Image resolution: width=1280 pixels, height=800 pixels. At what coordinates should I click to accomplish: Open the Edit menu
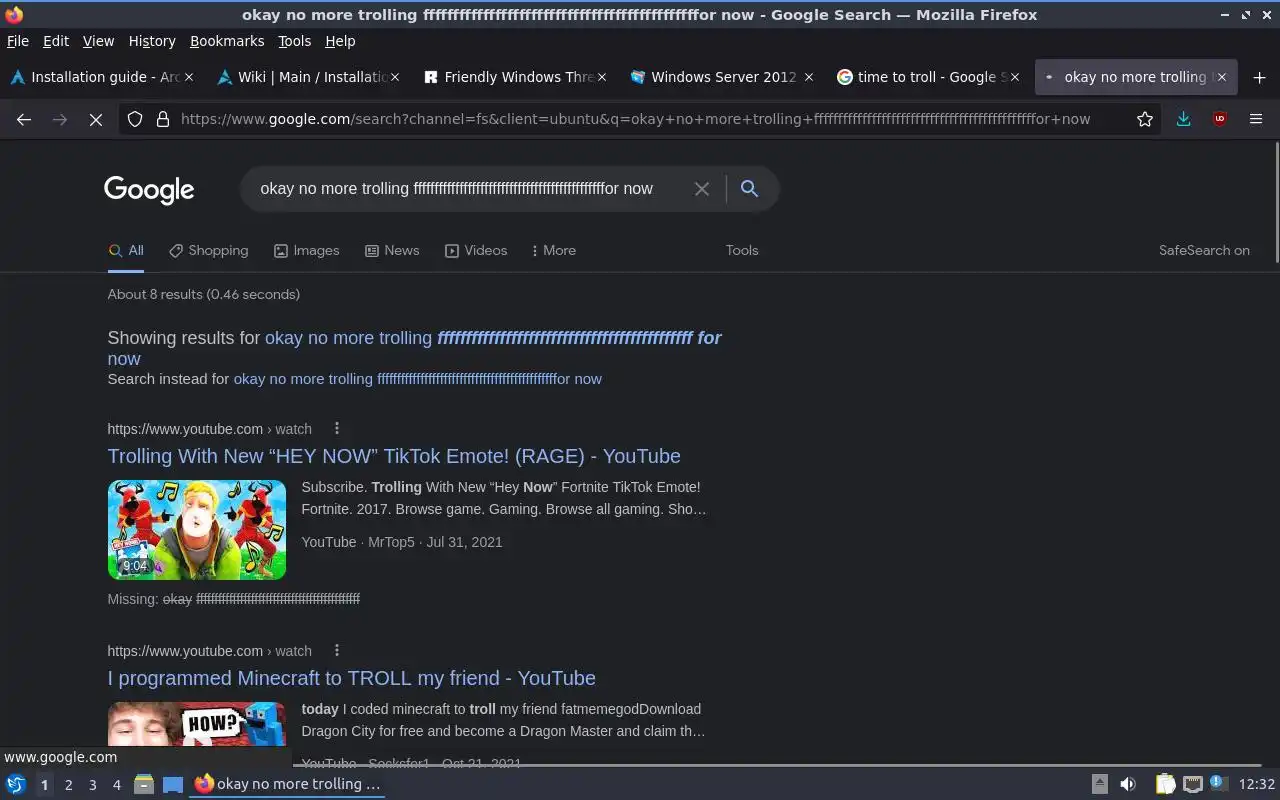pyautogui.click(x=56, y=41)
